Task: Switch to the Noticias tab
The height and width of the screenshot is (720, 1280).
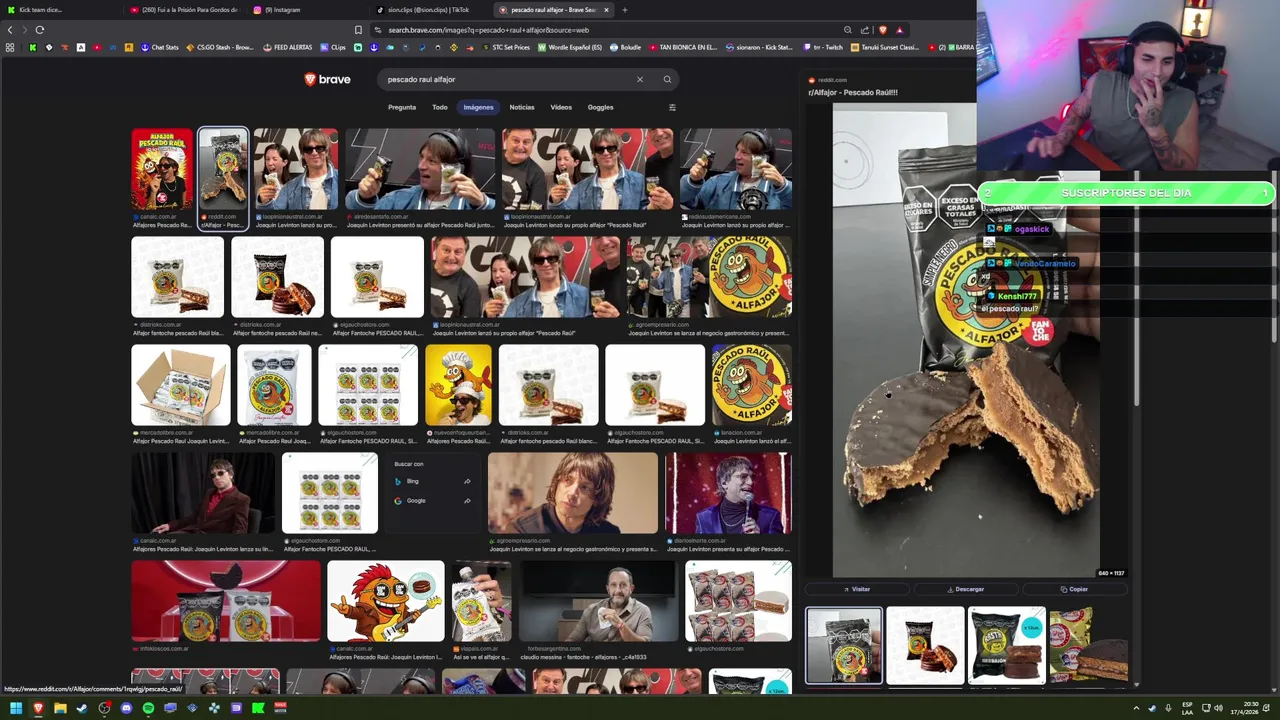Action: pos(522,107)
